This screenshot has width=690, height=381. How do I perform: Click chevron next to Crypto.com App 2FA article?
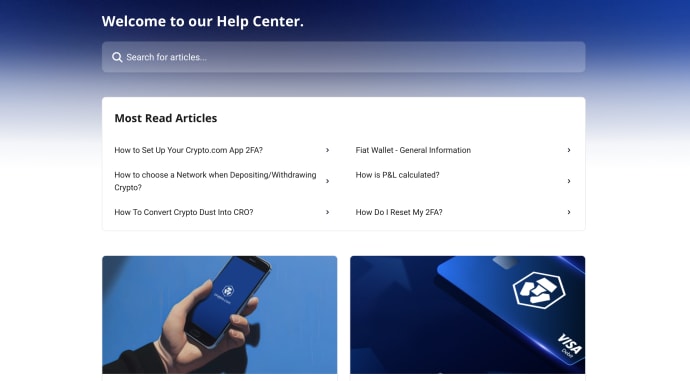(x=327, y=150)
